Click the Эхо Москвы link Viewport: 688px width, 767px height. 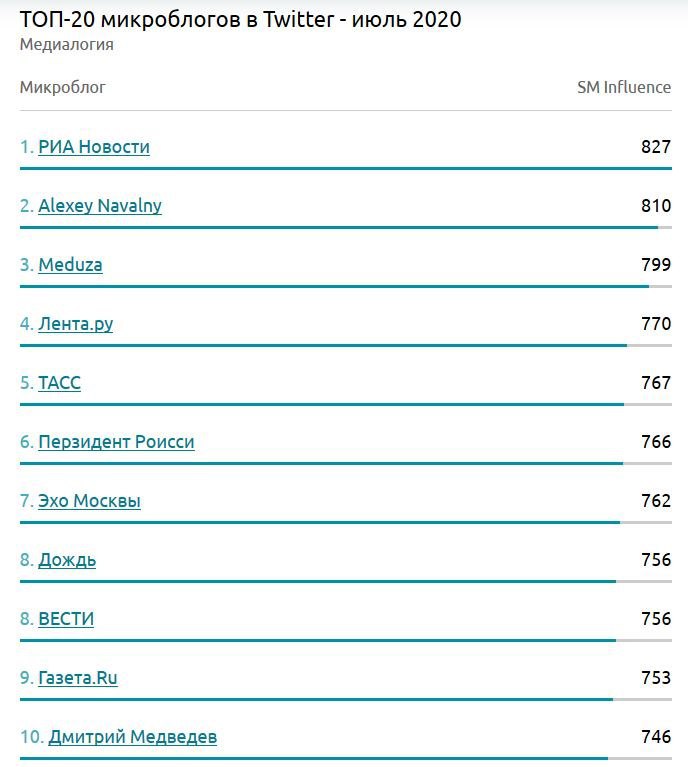[90, 501]
